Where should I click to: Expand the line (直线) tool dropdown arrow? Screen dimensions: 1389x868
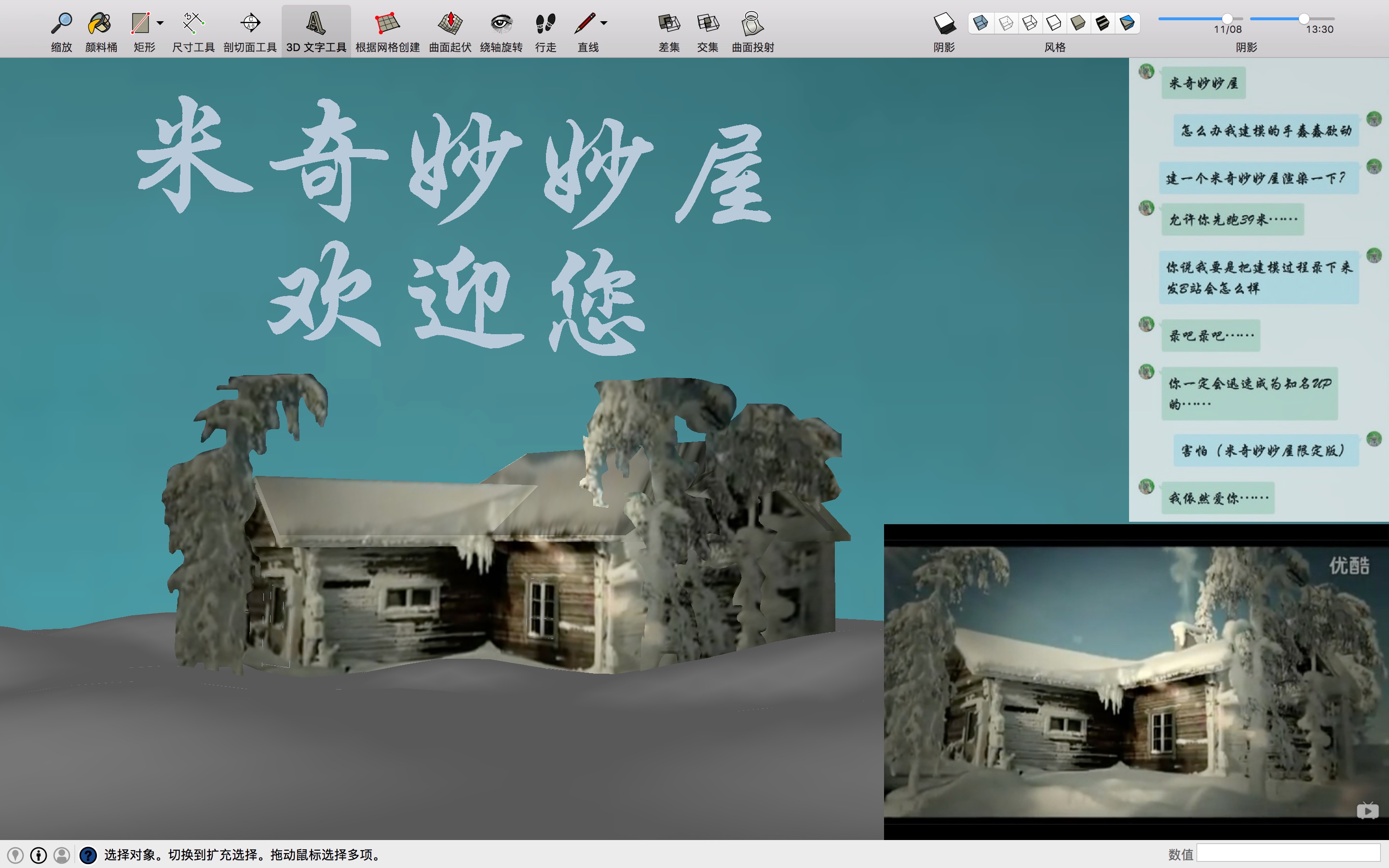(x=604, y=24)
